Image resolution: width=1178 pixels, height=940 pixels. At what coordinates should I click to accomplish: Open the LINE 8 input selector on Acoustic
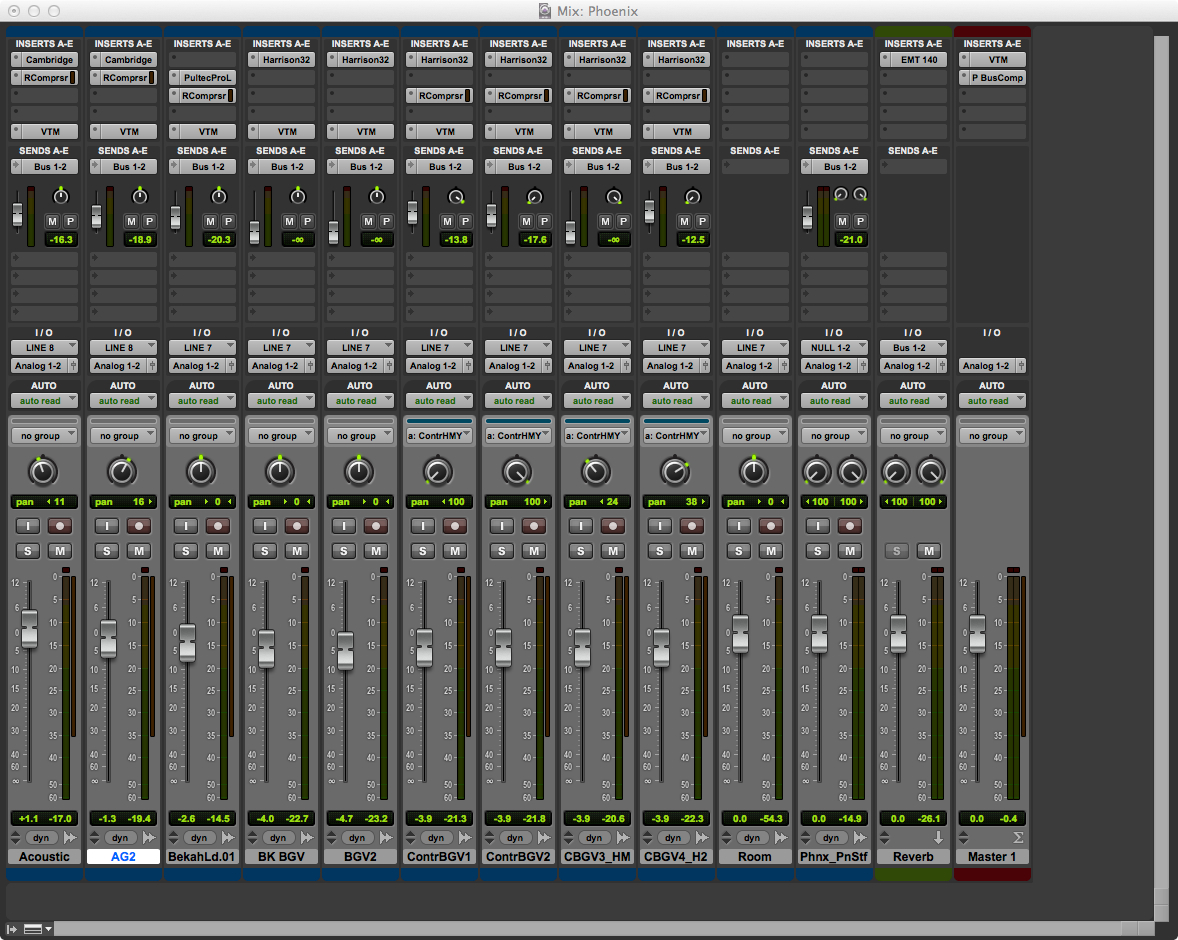pos(44,347)
